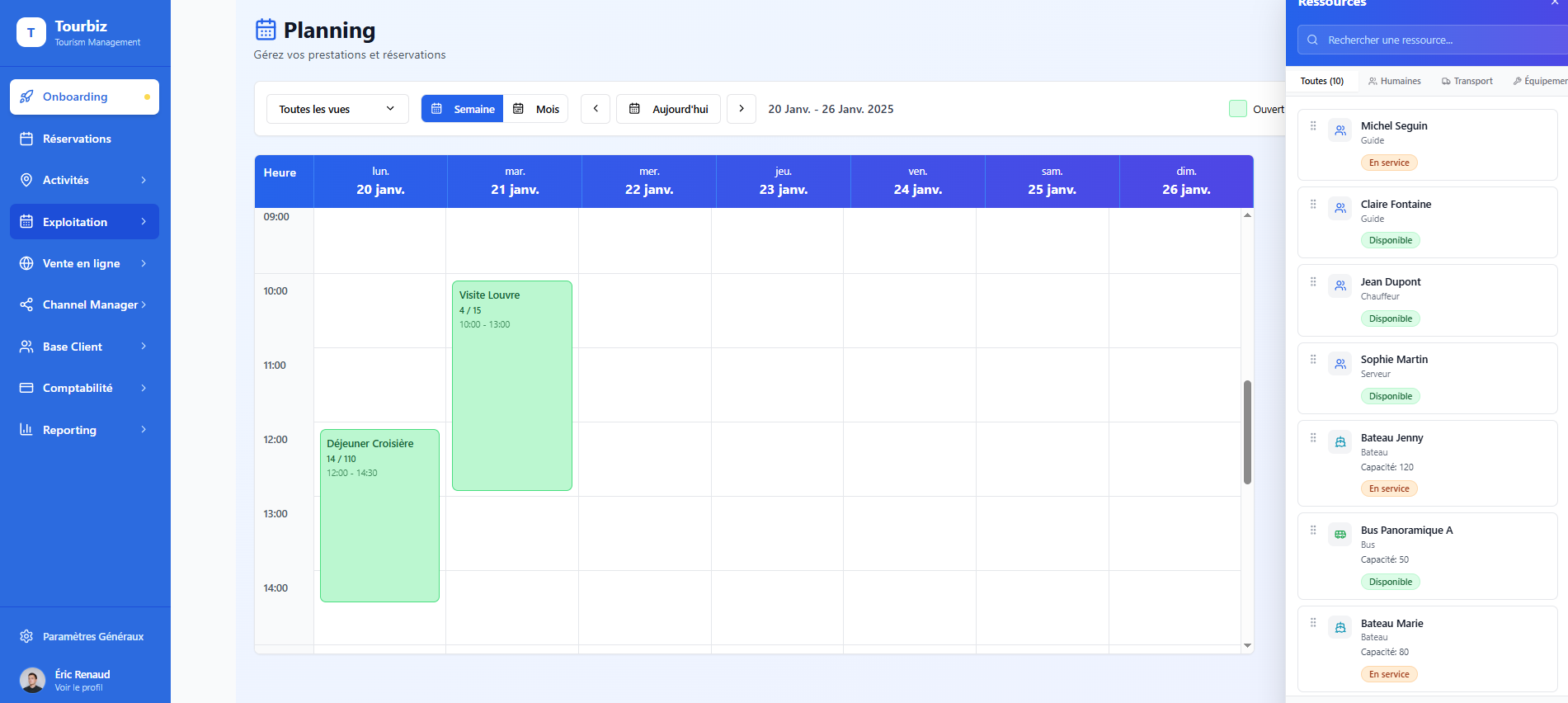
Task: Click the drag handle on Claire Fontaine card
Action: pyautogui.click(x=1313, y=204)
